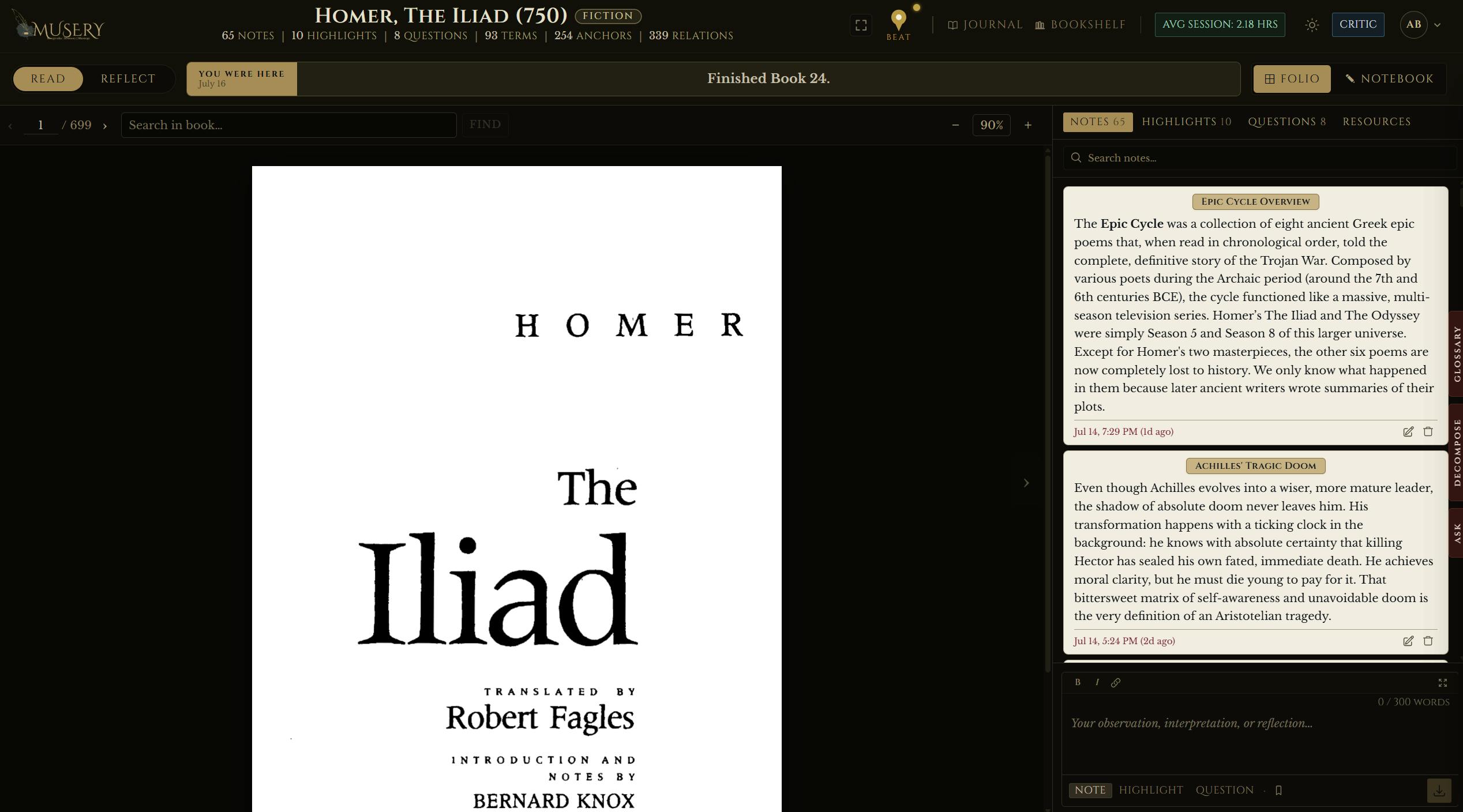Click the page number input box
The width and height of the screenshot is (1463, 812).
pos(40,125)
